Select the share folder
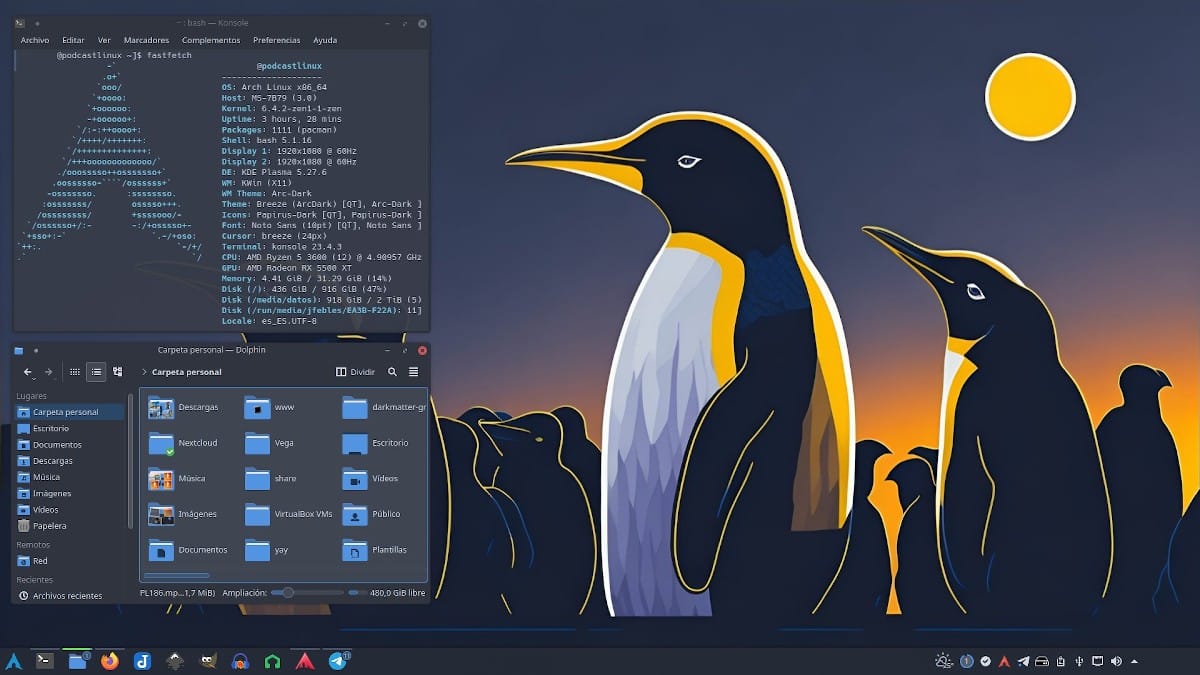The image size is (1200, 675). (x=271, y=479)
